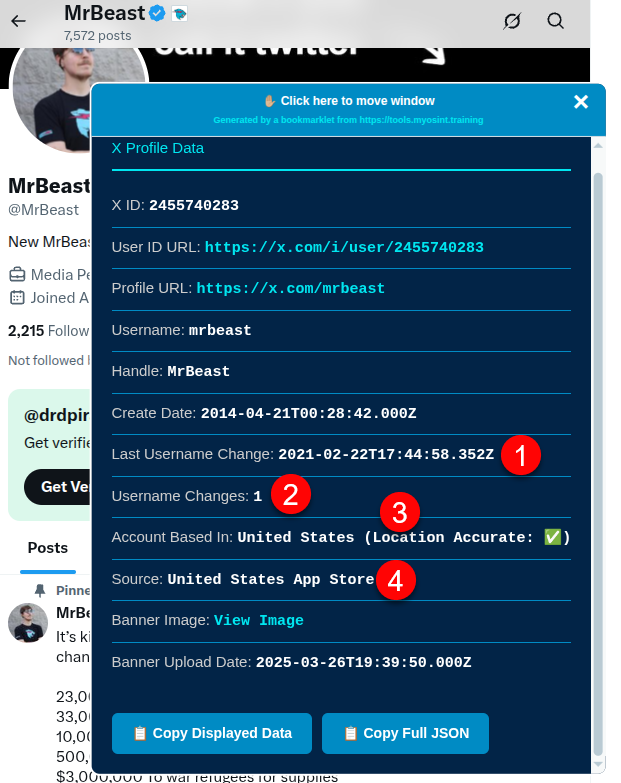Click the Account Based In United States text
Screen dimensions: 621x783
tap(296, 537)
